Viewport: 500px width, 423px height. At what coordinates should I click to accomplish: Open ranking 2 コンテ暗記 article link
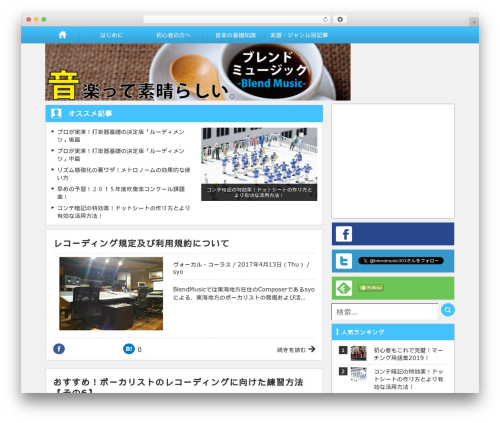tap(409, 379)
